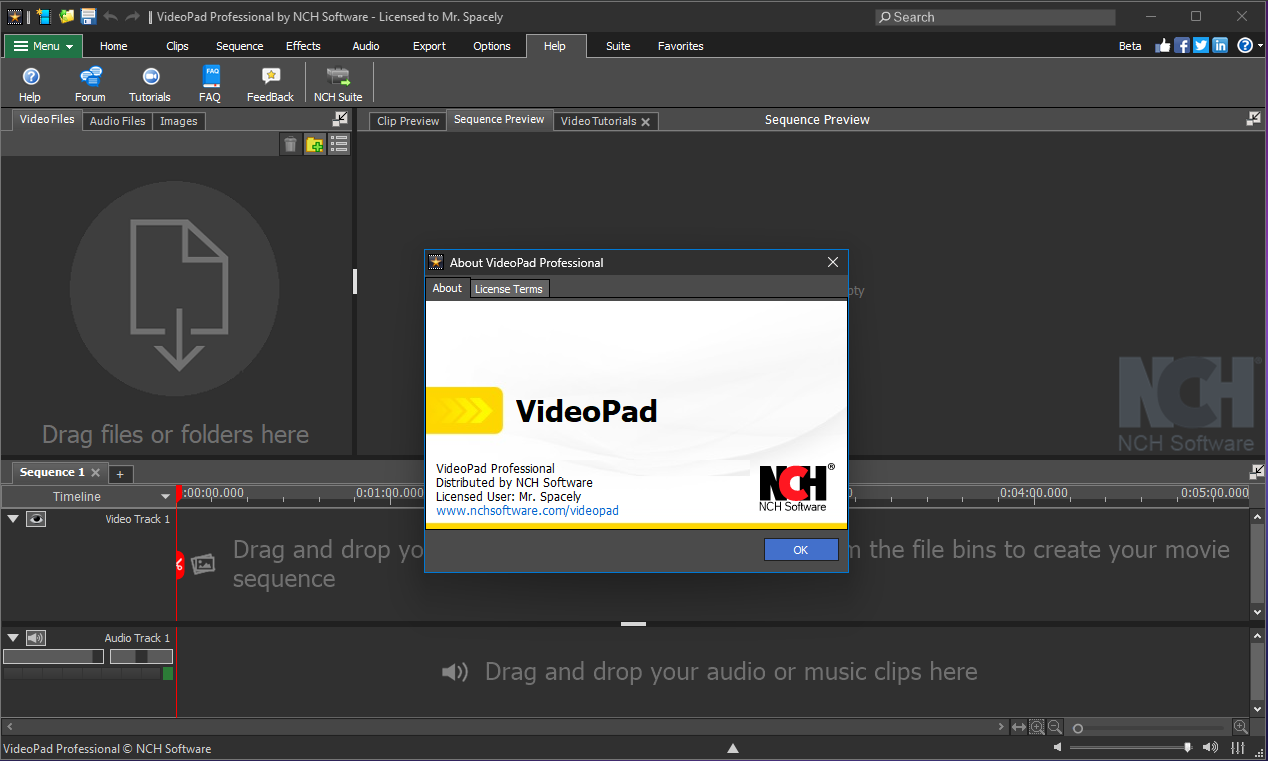Open the Clips ribbon tab
1268x761 pixels.
(177, 46)
